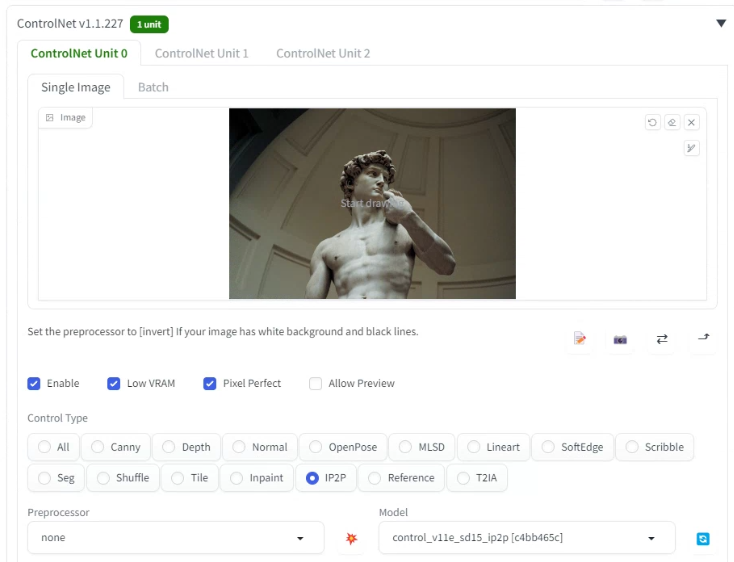734x562 pixels.
Task: Remove the uploaded David statue image
Action: point(691,123)
